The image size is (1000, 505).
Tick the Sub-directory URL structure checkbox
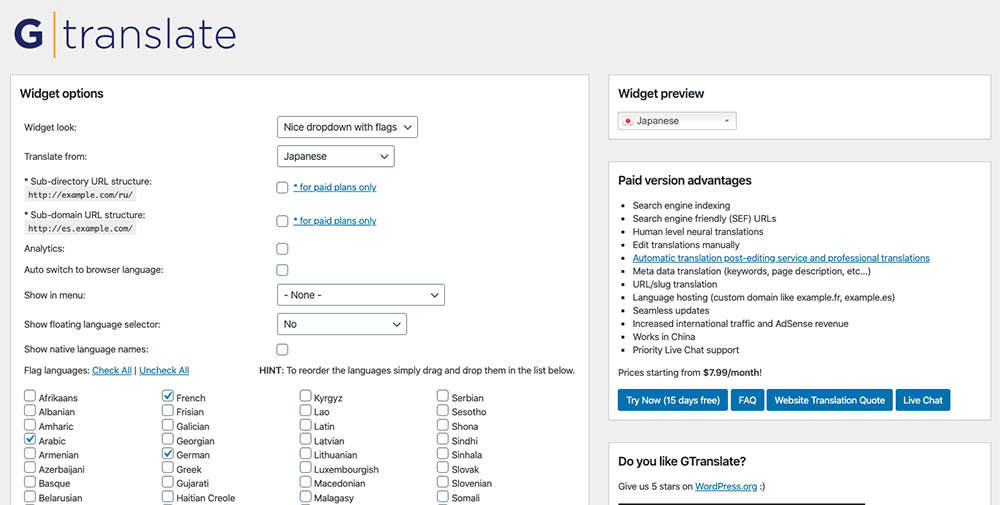282,187
